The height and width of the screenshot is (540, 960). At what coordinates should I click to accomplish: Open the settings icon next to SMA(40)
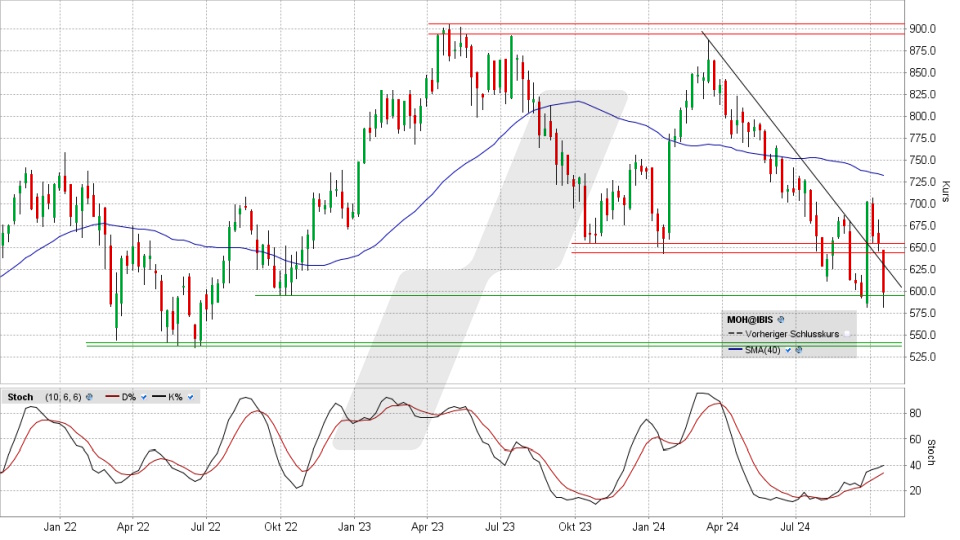pyautogui.click(x=798, y=350)
